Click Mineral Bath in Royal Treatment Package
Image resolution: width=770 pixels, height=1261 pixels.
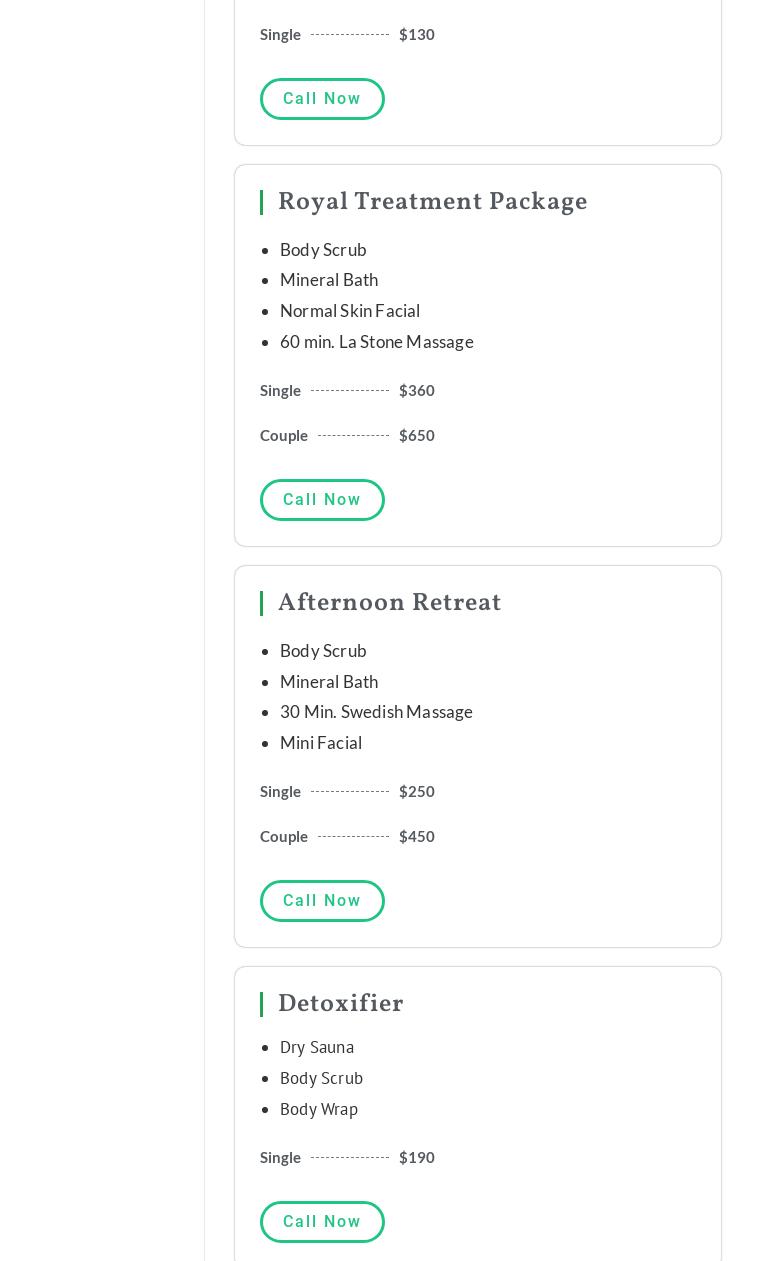(x=329, y=280)
